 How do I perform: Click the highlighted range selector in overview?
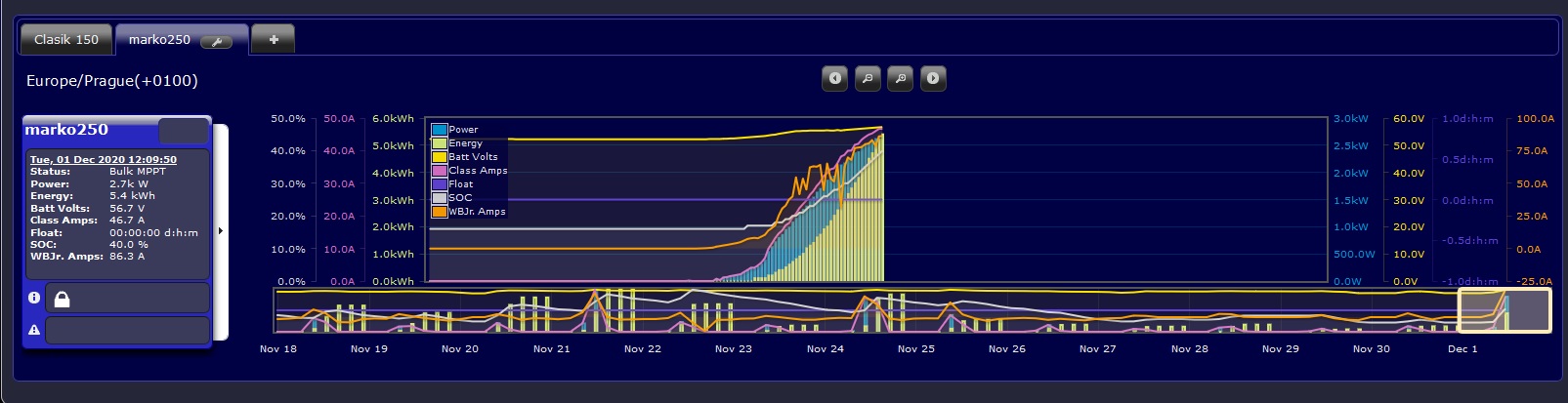click(x=1504, y=310)
